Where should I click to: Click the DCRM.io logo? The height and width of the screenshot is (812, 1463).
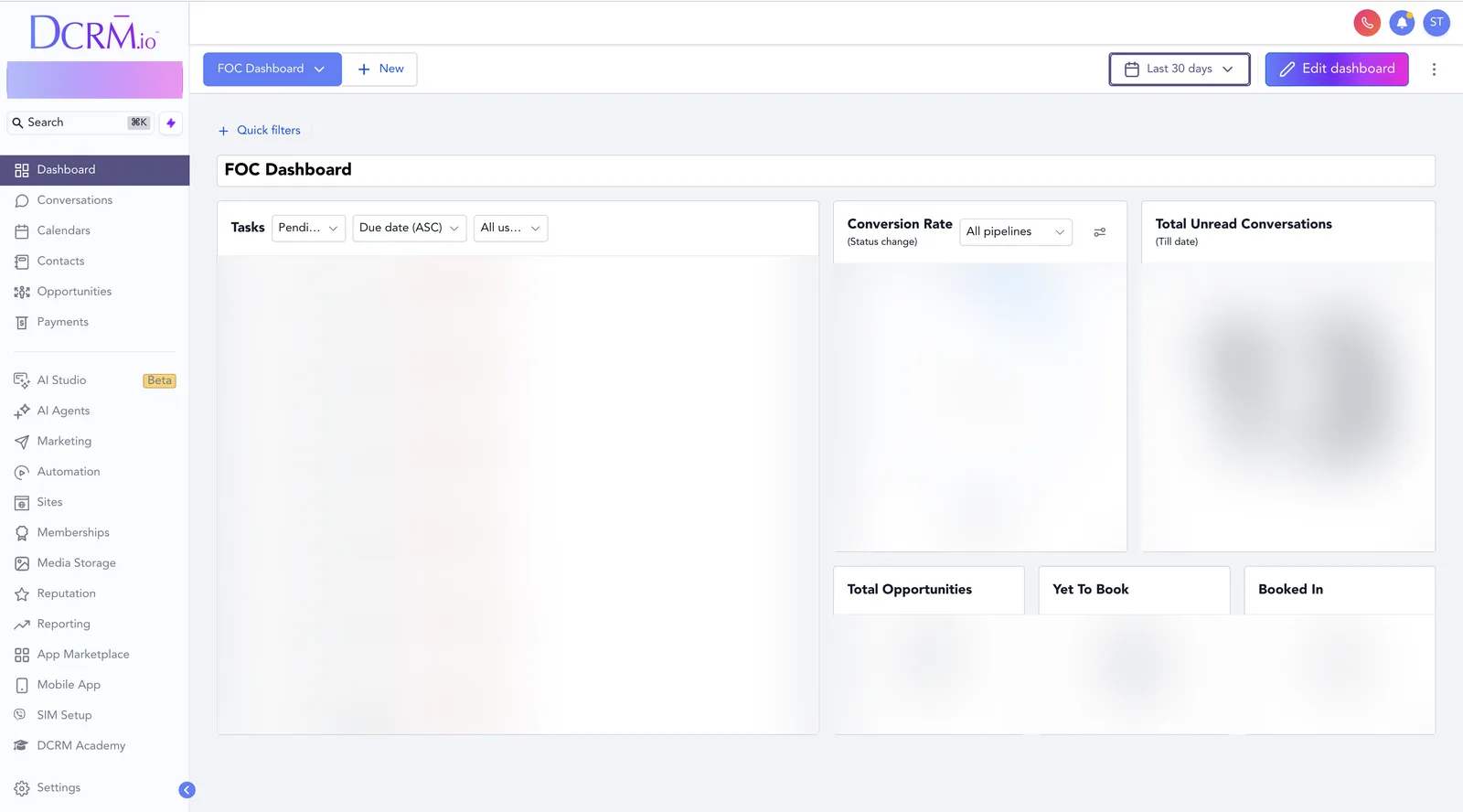tap(94, 32)
